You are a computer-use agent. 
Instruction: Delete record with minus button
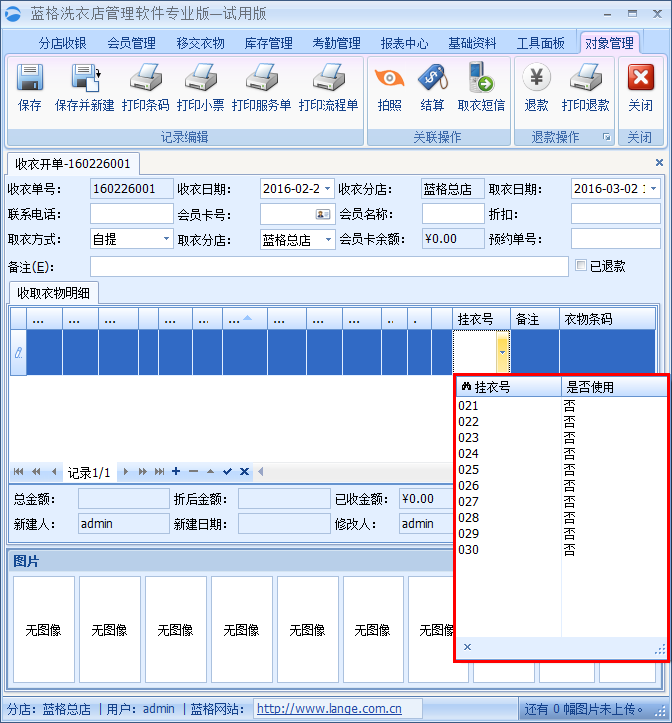[193, 471]
